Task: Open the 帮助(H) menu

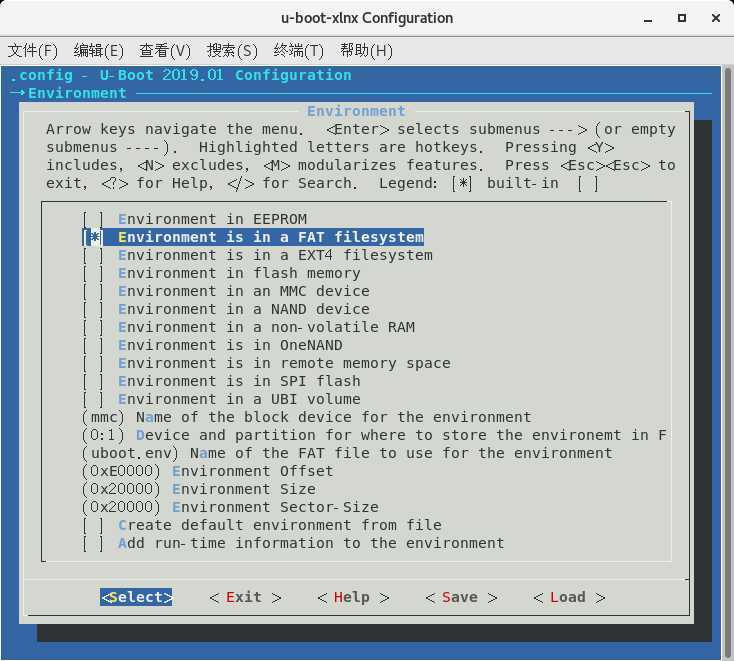Action: (x=366, y=51)
